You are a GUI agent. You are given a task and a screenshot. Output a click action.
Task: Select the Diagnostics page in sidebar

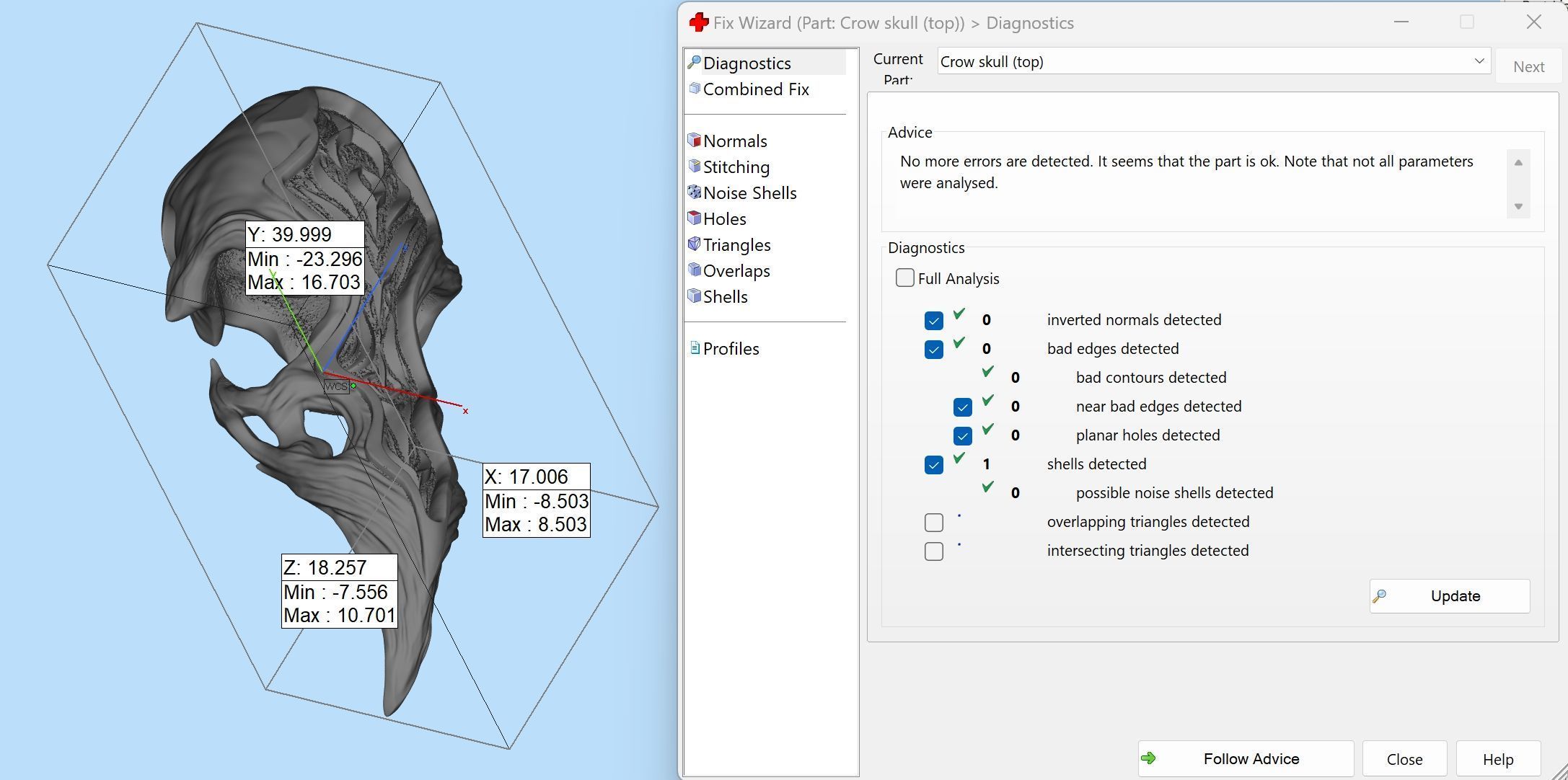pos(746,63)
